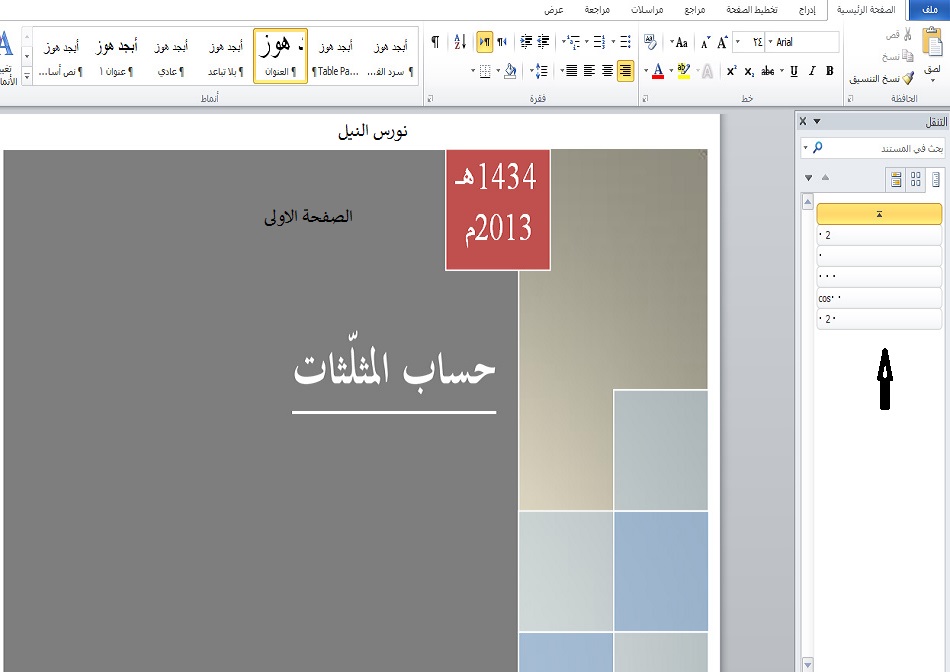950x672 pixels.
Task: Toggle right-to-left text direction
Action: coord(484,42)
